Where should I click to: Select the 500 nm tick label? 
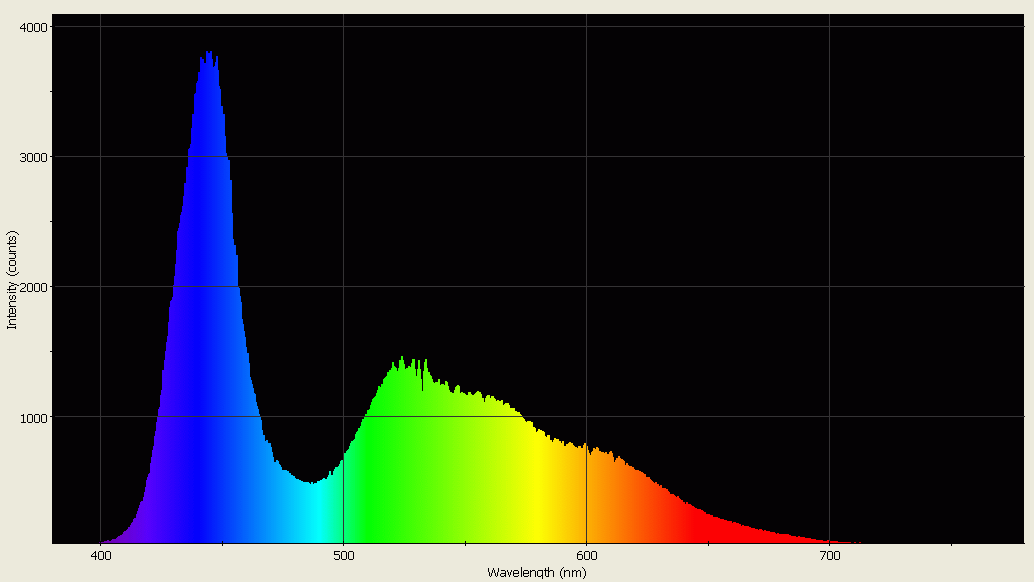point(345,553)
